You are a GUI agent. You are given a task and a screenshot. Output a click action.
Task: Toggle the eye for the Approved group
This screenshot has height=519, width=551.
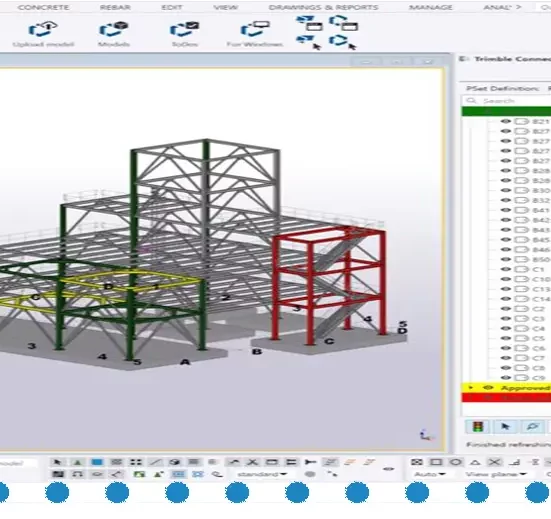click(488, 388)
